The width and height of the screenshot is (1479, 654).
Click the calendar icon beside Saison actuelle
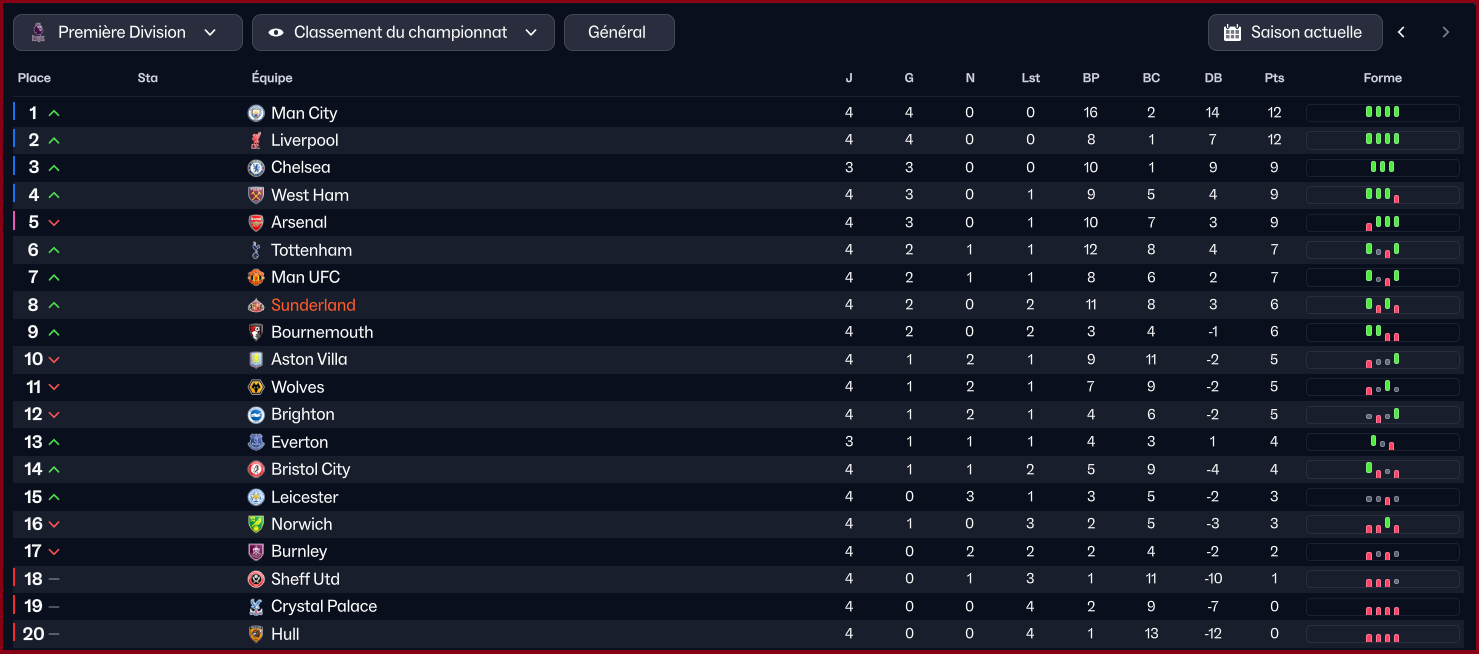click(1232, 32)
